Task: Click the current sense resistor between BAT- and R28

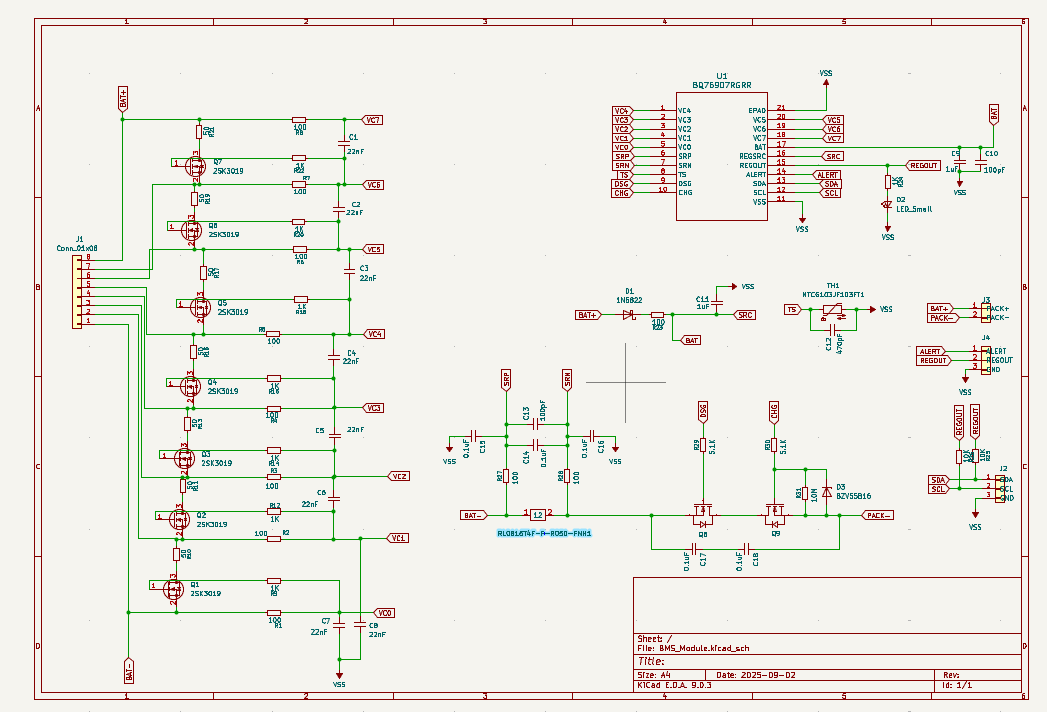Action: (537, 515)
